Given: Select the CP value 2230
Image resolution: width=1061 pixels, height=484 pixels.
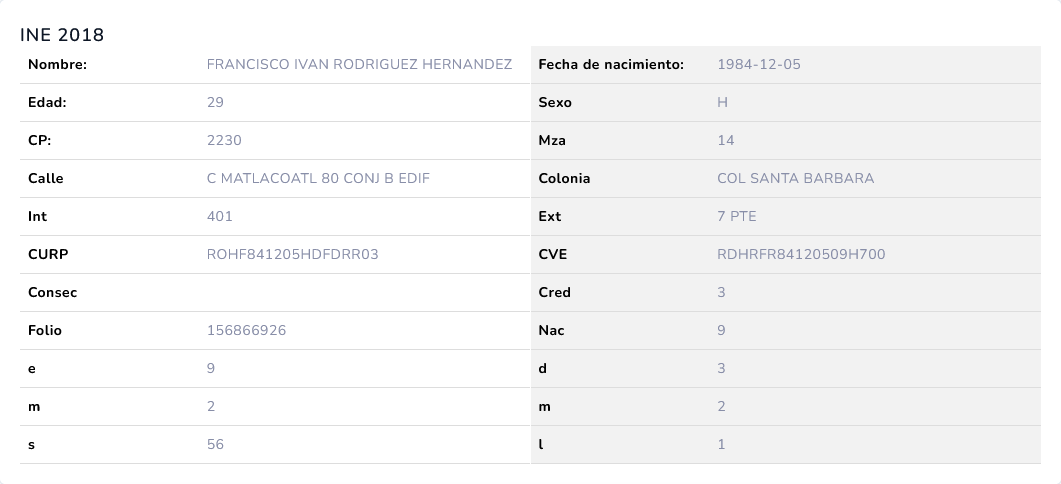Looking at the screenshot, I should tap(224, 141).
